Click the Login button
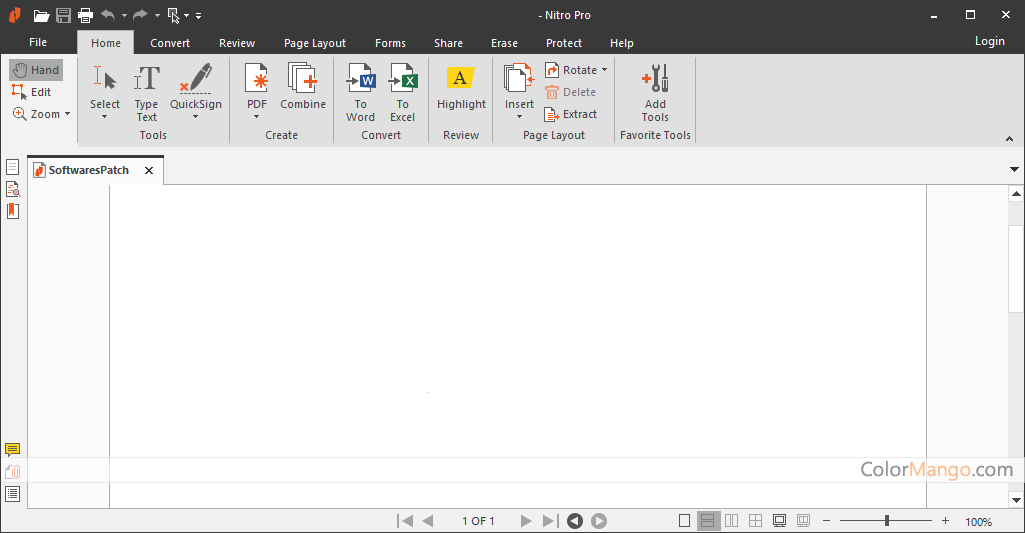 (989, 42)
